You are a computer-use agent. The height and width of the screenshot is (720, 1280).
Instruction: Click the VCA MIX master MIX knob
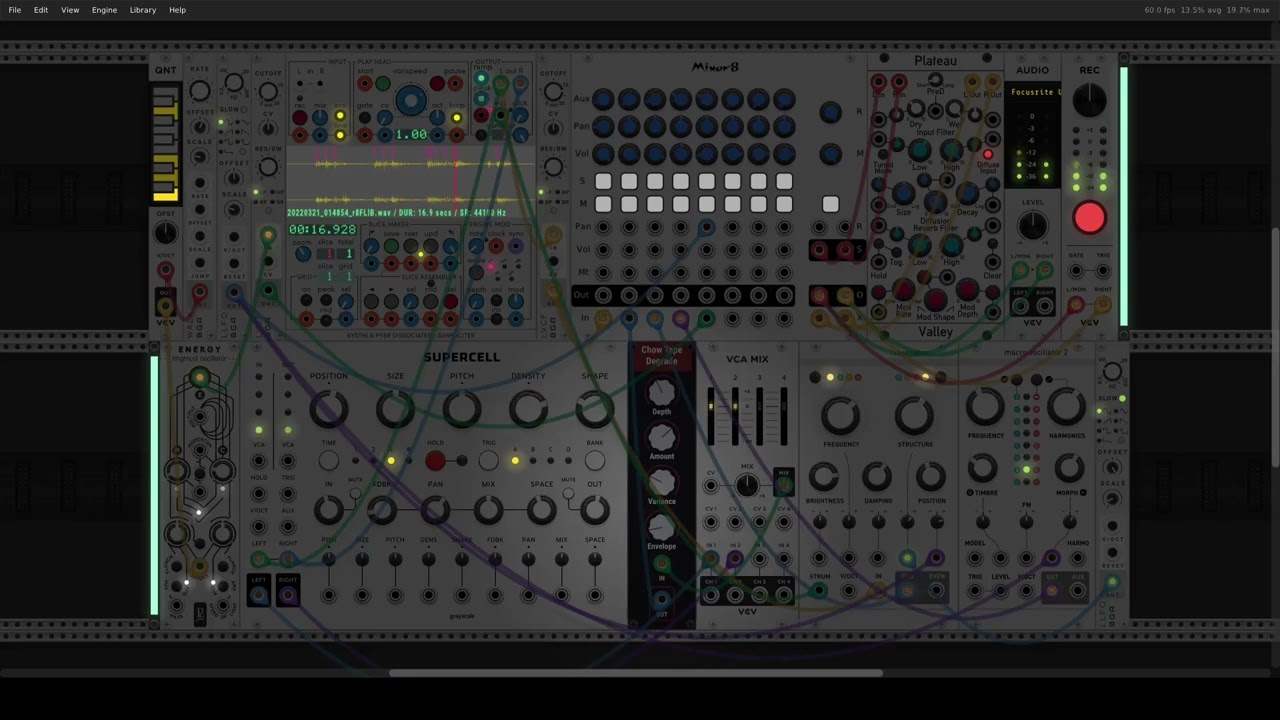click(x=747, y=486)
